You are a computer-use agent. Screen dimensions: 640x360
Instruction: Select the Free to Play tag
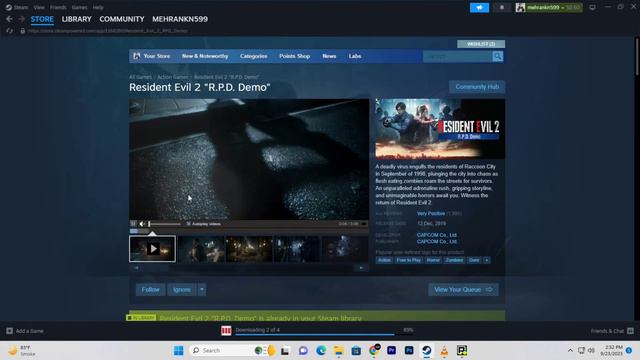pyautogui.click(x=409, y=260)
